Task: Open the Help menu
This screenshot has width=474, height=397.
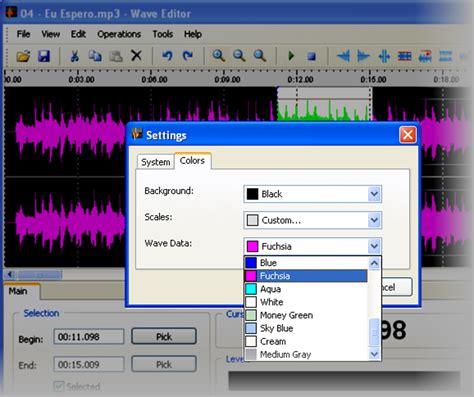Action: (x=193, y=34)
